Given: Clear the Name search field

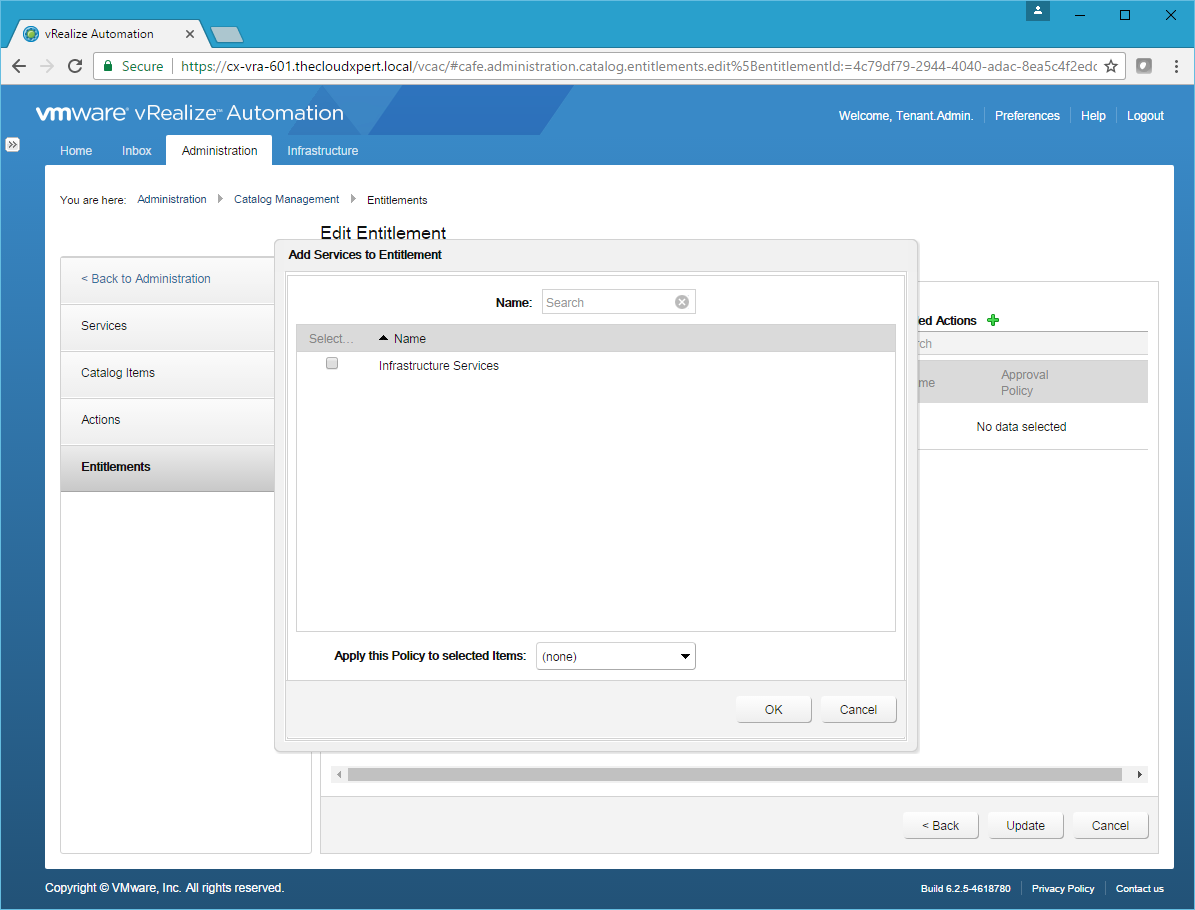Looking at the screenshot, I should tap(682, 302).
